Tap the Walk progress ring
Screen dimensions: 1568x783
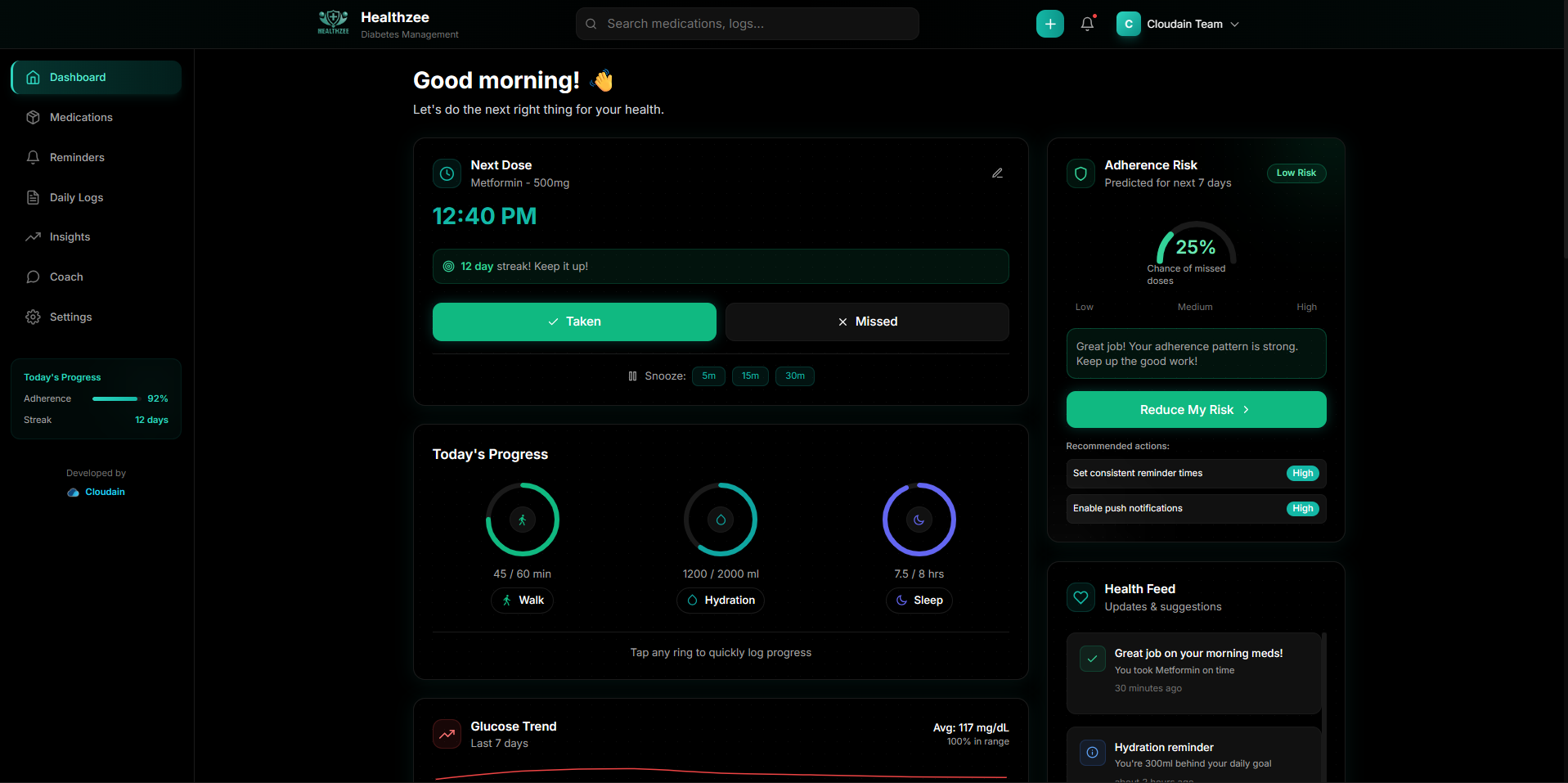pyautogui.click(x=522, y=520)
